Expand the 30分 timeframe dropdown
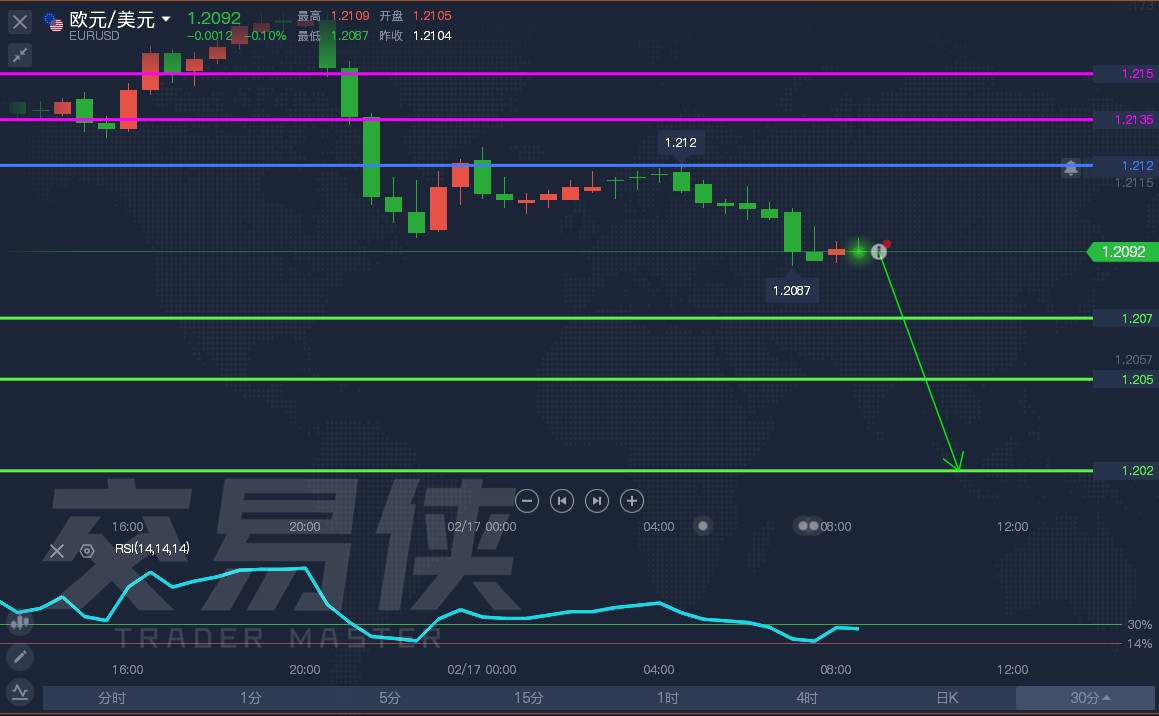 (1087, 698)
